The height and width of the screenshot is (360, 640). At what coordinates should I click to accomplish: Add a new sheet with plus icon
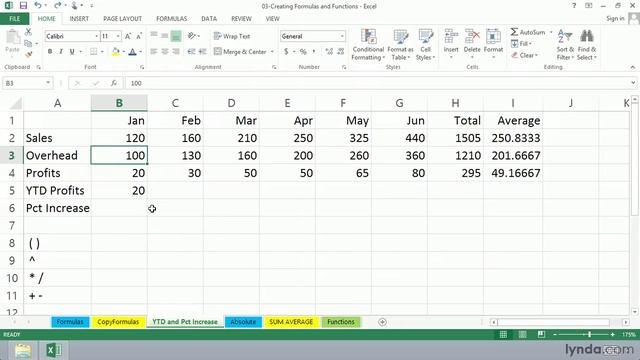(382, 322)
